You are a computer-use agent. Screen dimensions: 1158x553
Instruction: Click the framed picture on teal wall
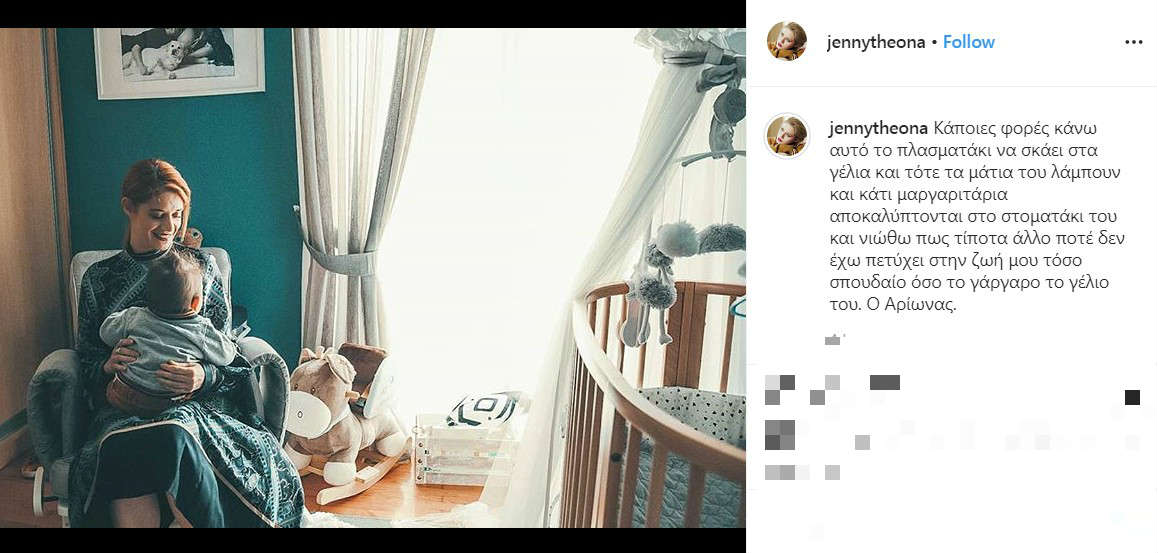(x=179, y=62)
